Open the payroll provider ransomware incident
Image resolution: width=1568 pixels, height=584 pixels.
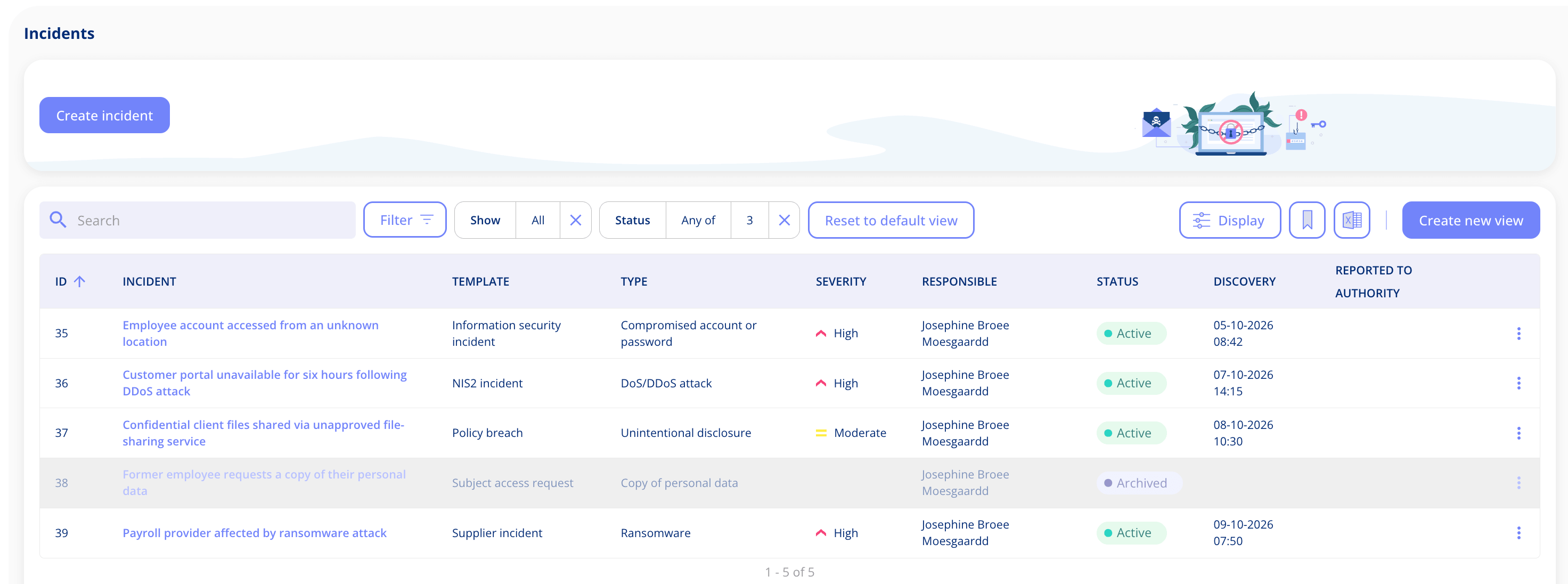(x=255, y=533)
